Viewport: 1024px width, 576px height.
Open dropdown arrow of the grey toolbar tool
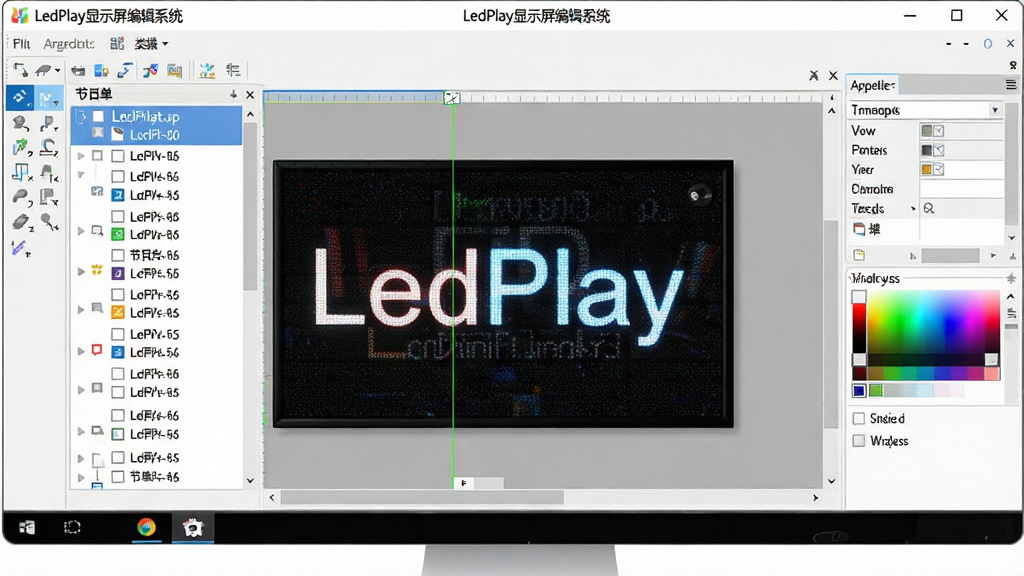(x=57, y=71)
